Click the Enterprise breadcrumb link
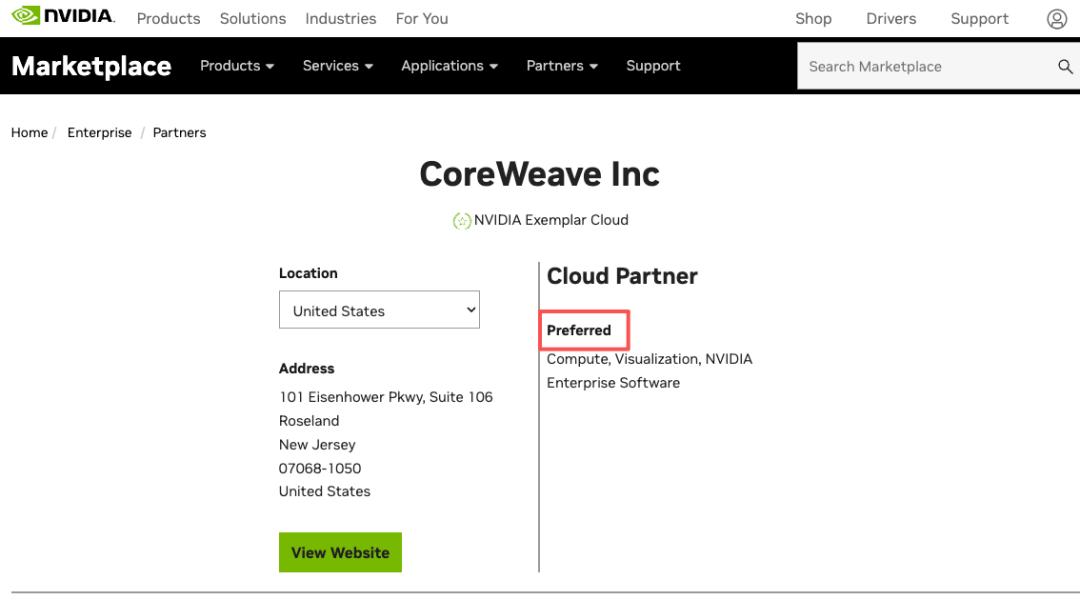 coord(99,132)
